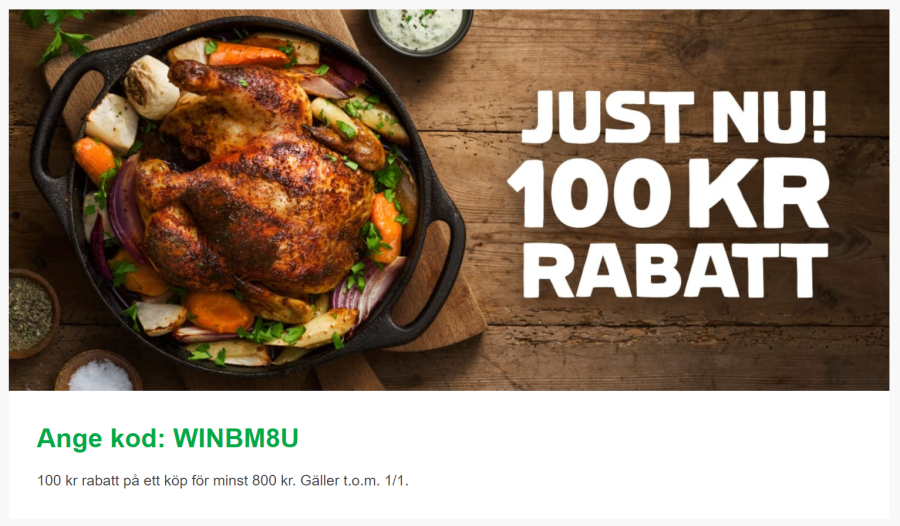This screenshot has width=900, height=526.
Task: Click the '100 KR' text on banner
Action: [x=669, y=193]
